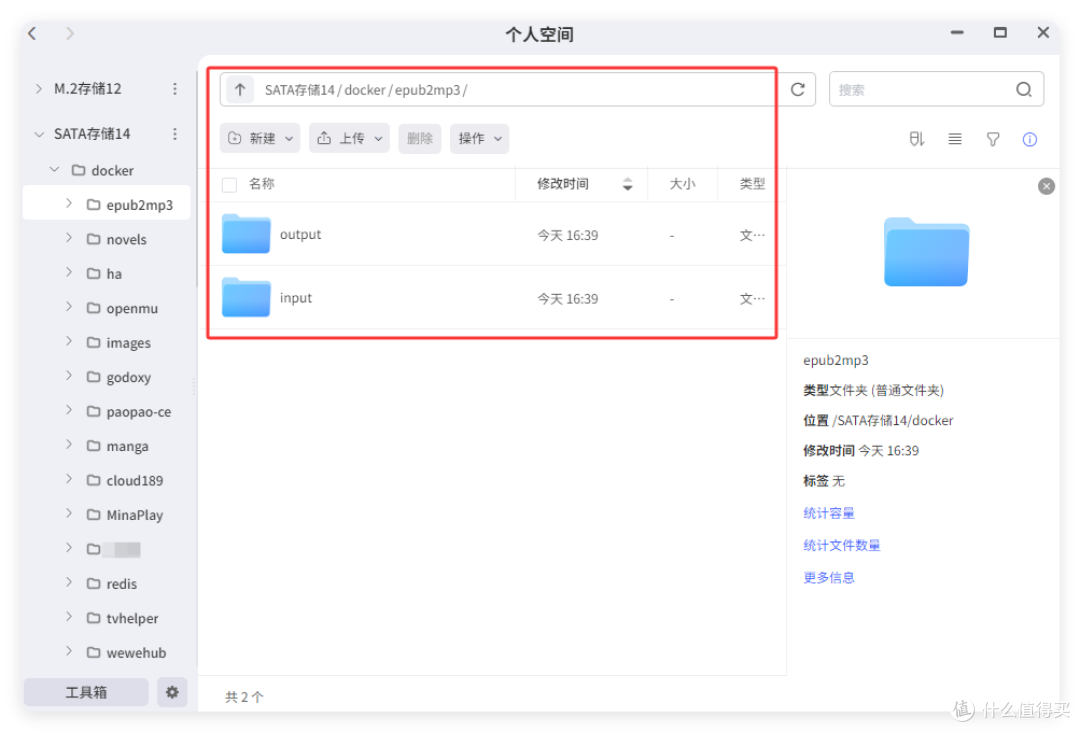Screen dimensions: 1080x732
Task: Click the 名称 column header
Action: 262,184
